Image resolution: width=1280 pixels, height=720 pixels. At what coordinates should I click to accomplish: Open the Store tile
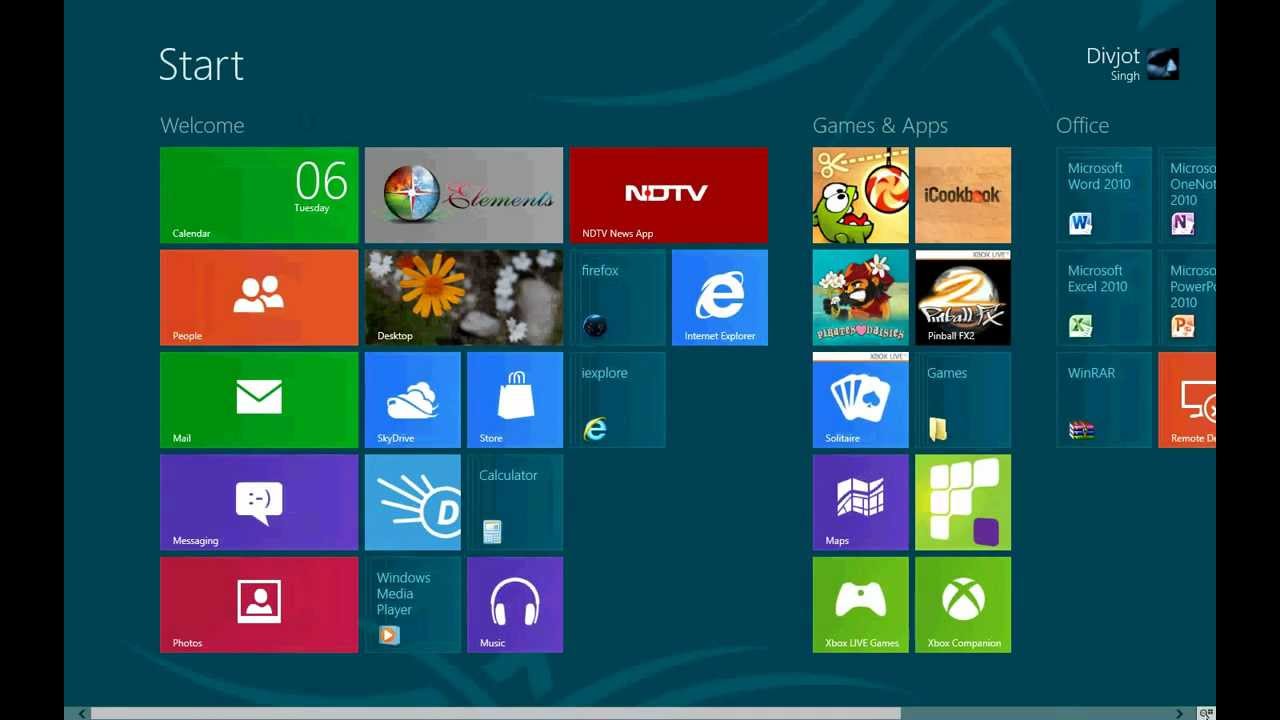(x=515, y=400)
